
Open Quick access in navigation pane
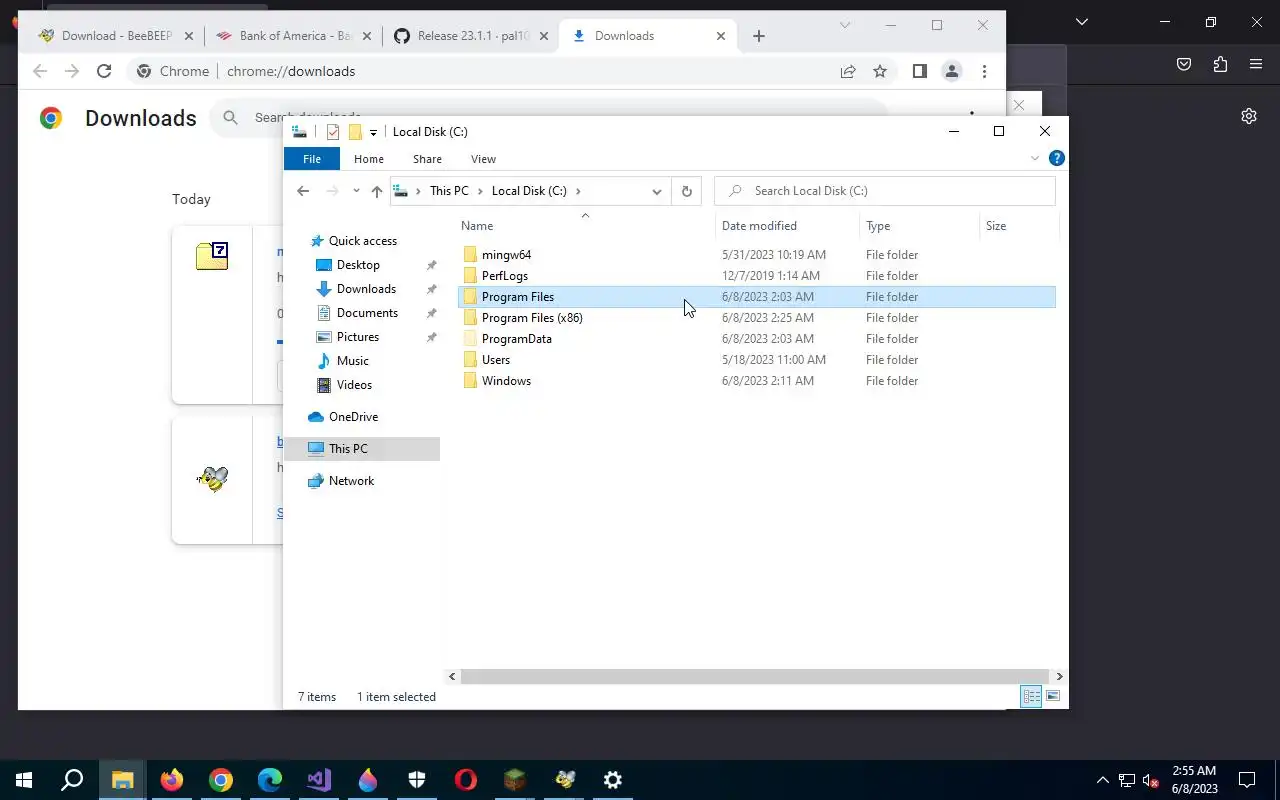tap(362, 241)
